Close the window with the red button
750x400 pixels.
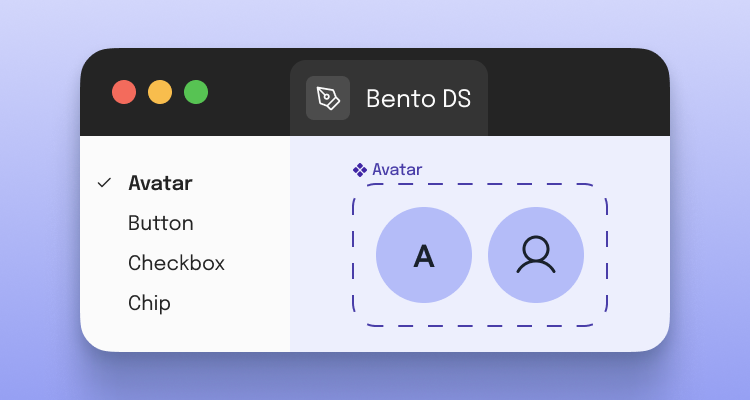[124, 92]
